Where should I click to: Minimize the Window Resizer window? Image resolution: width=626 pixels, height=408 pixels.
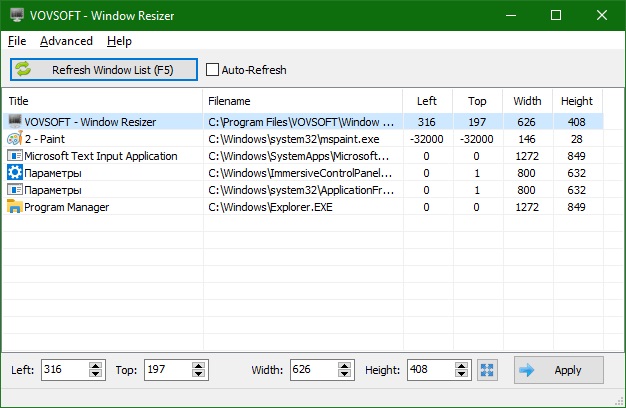pos(511,15)
